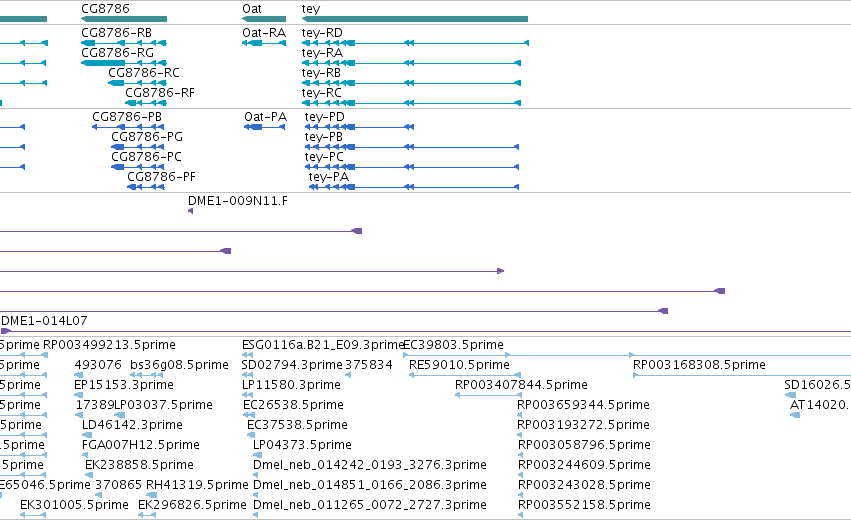Click the tey-PA protein label
Screen dimensions: 851x520
(329, 177)
